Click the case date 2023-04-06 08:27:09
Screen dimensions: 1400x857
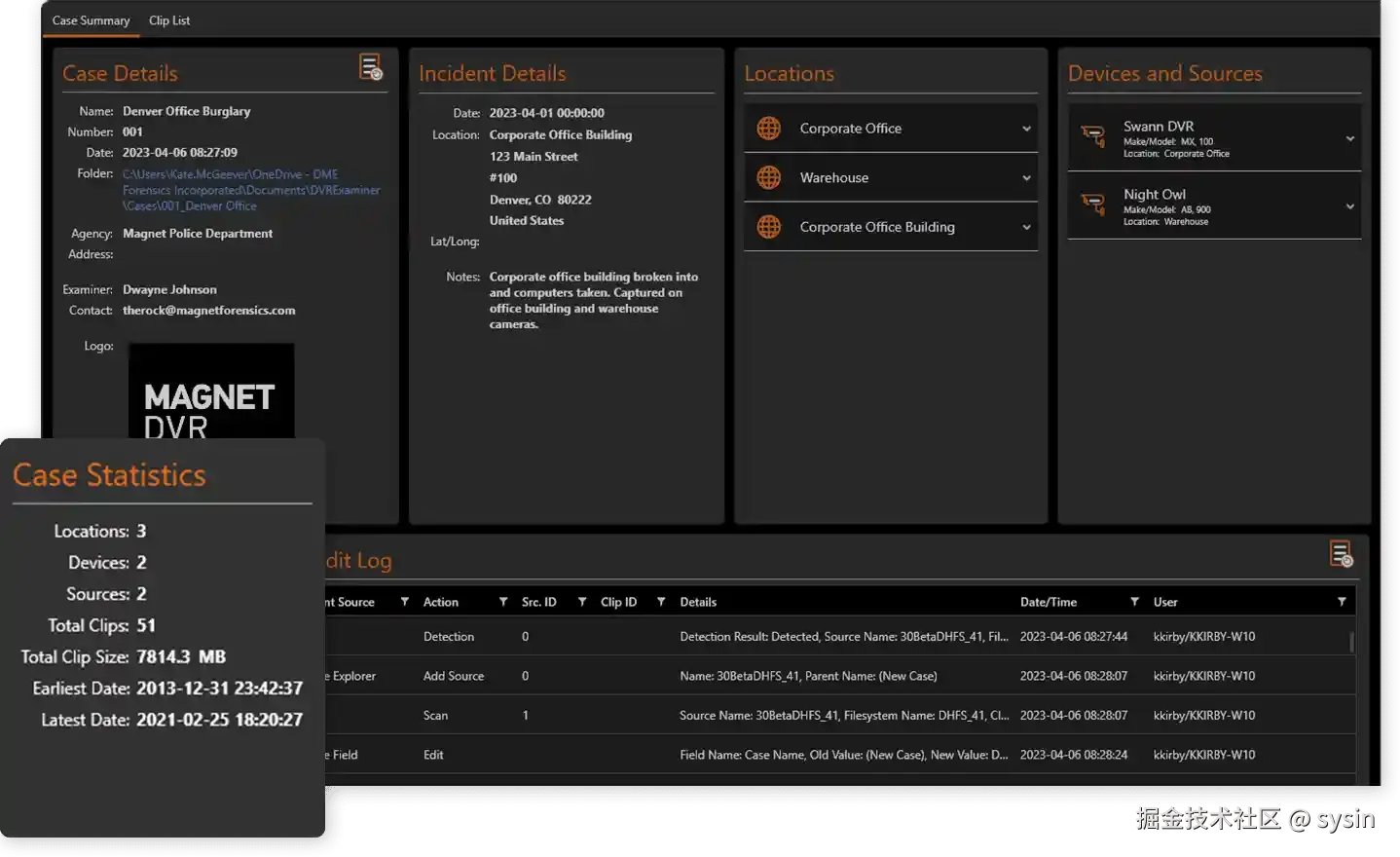180,153
